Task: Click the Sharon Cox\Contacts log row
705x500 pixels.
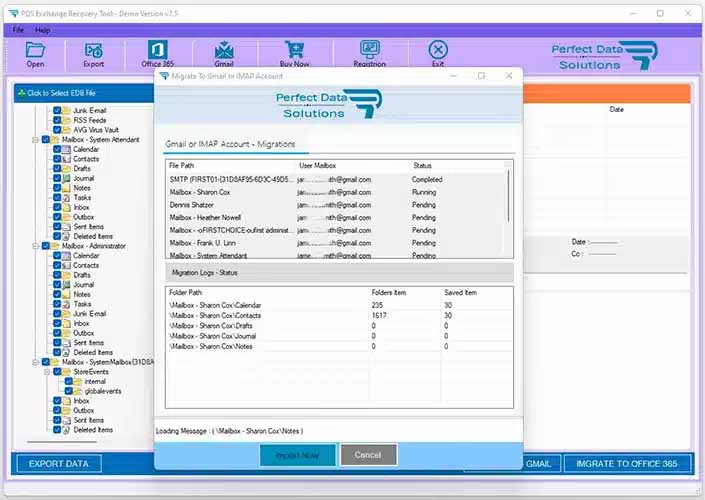Action: (x=339, y=315)
